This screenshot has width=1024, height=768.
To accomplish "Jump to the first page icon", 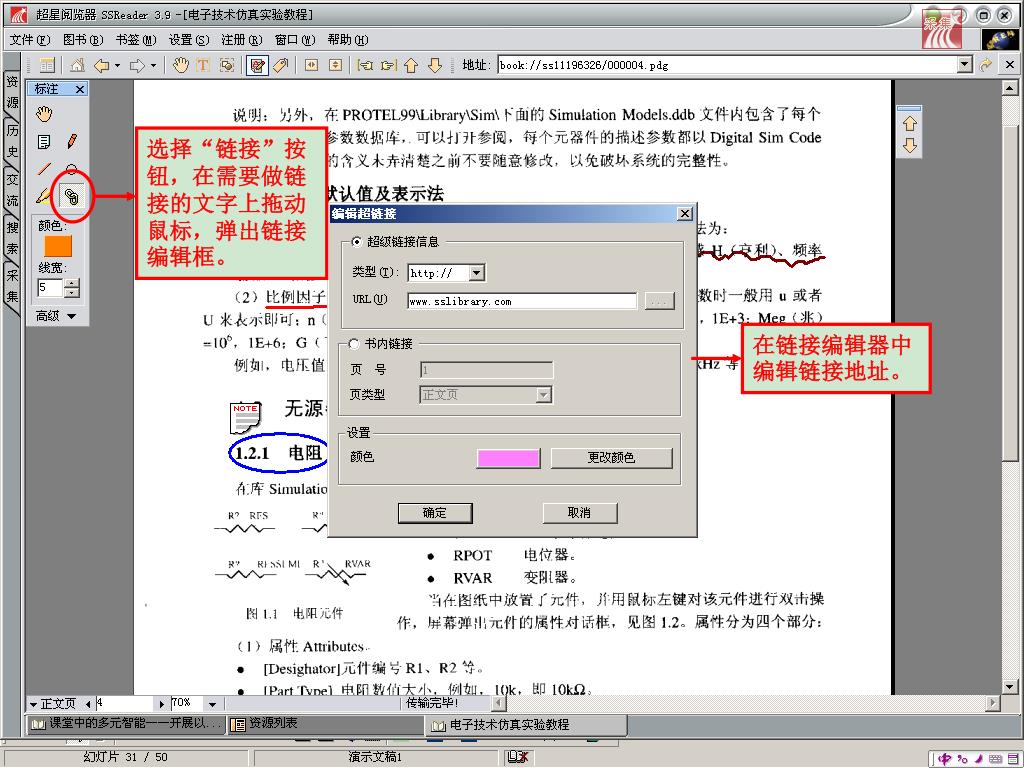I will pos(365,65).
